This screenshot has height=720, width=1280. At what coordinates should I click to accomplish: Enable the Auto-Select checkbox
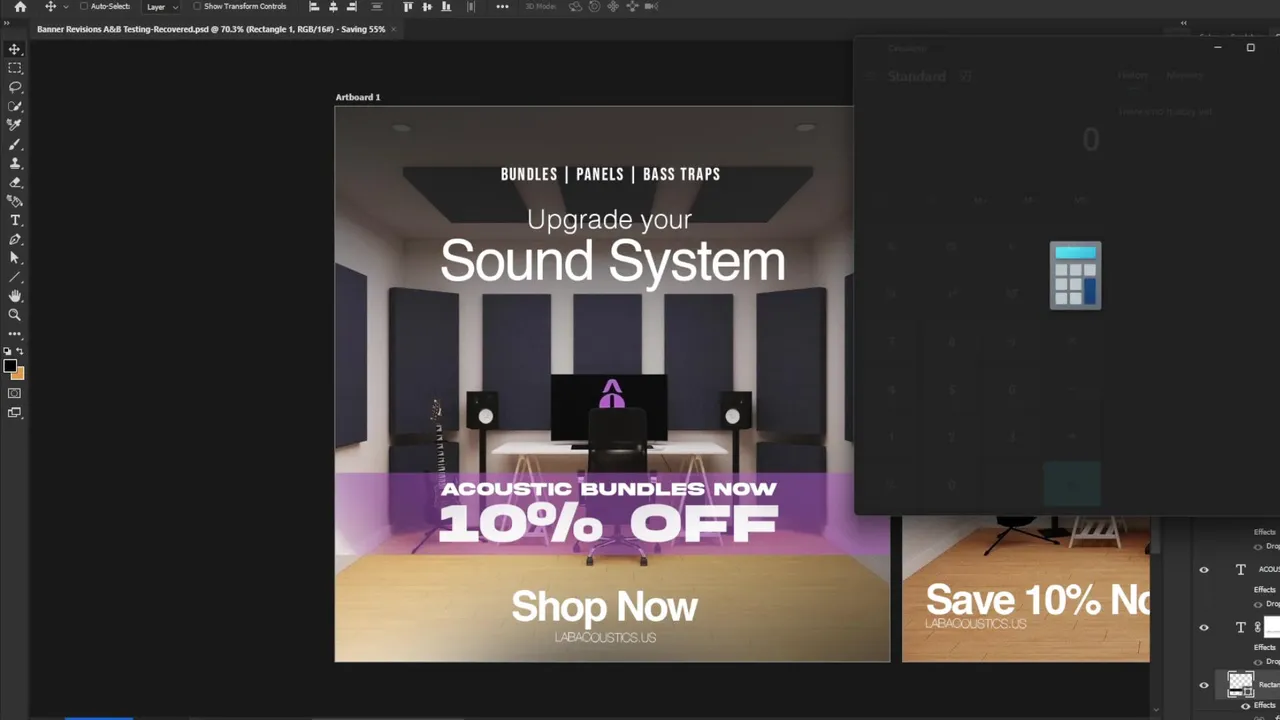click(84, 6)
